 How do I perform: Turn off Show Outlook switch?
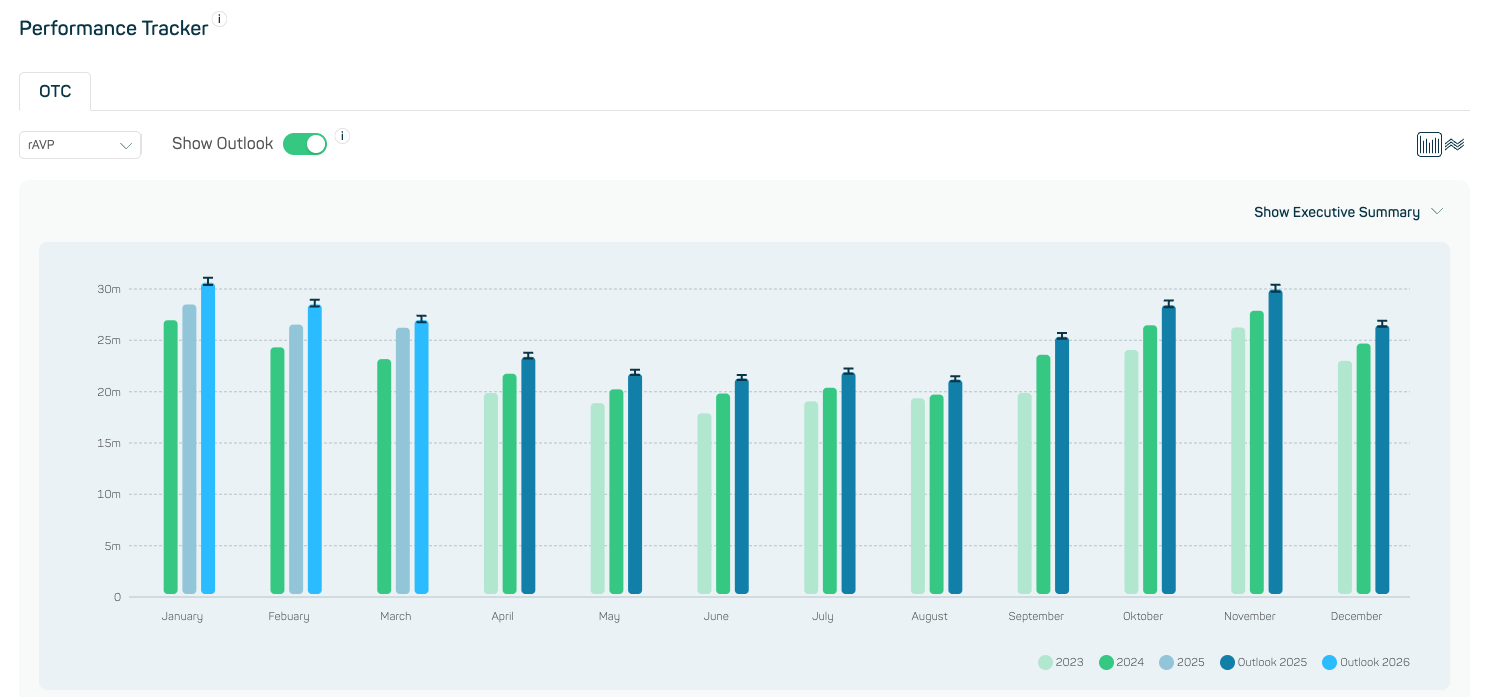(305, 144)
